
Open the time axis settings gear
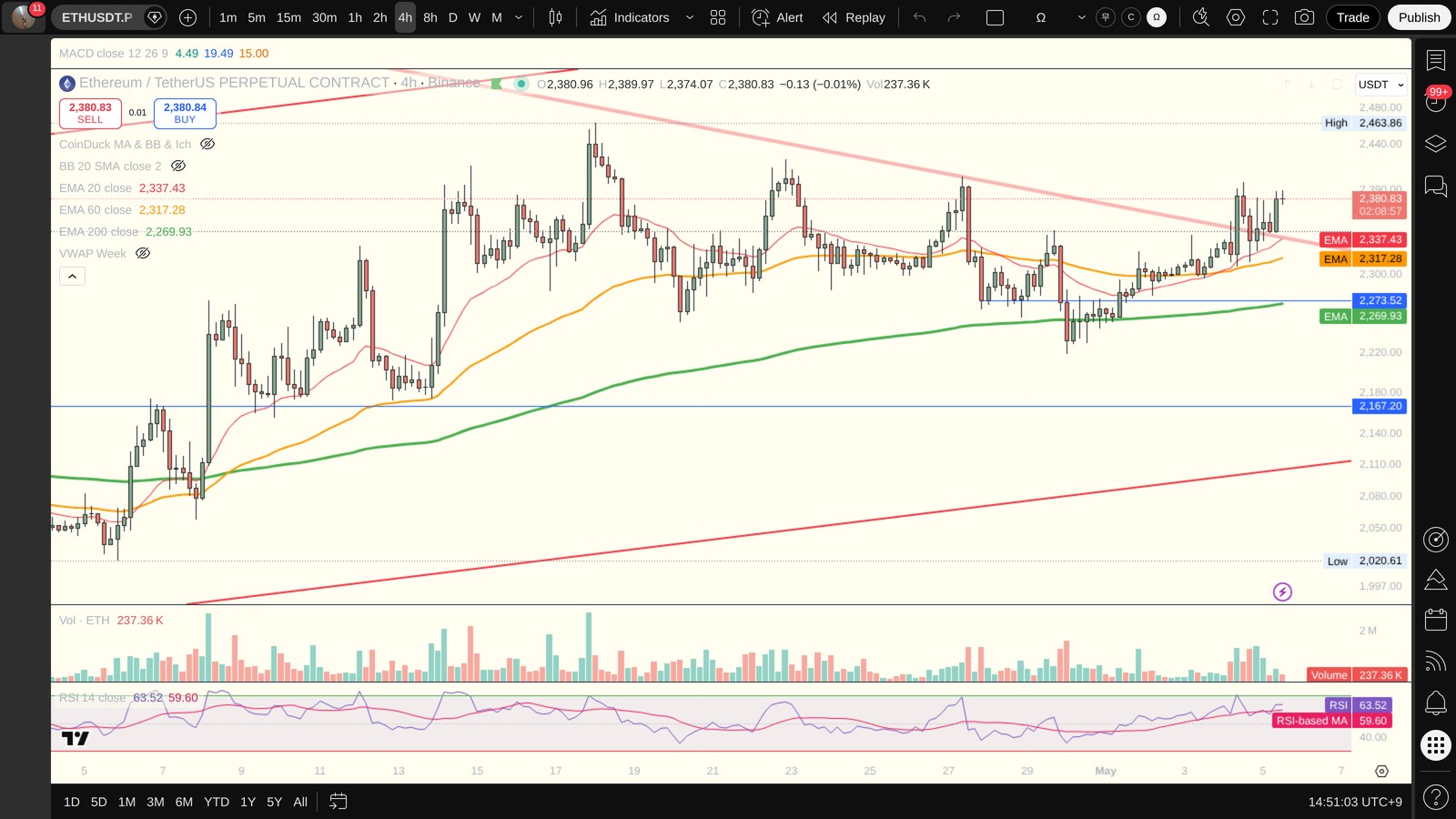coord(1381,771)
